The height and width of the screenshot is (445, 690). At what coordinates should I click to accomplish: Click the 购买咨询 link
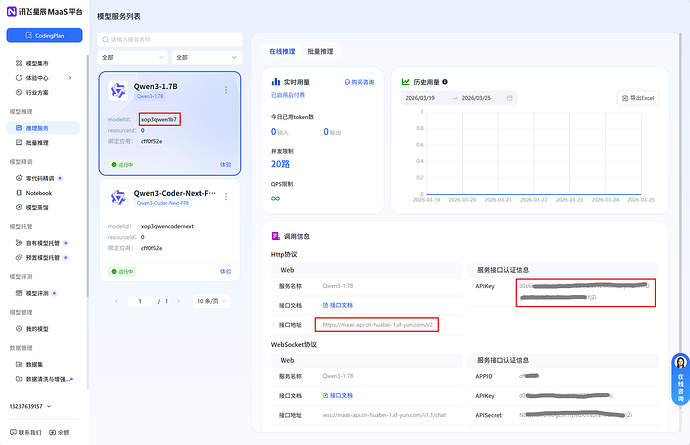pyautogui.click(x=359, y=82)
